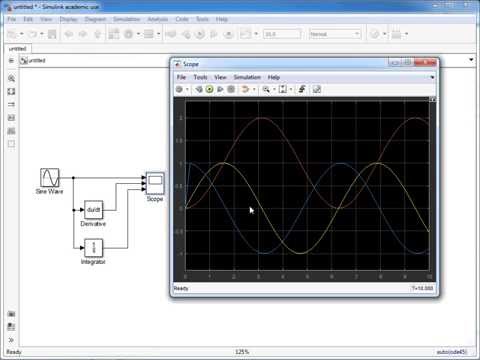
Task: Open the Scope window's Simulation menu
Action: (247, 77)
